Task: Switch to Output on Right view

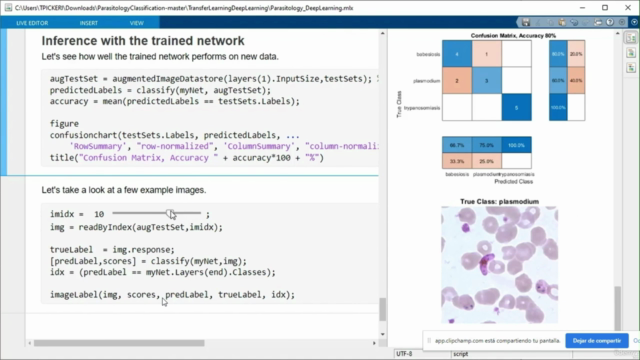Action: [631, 38]
